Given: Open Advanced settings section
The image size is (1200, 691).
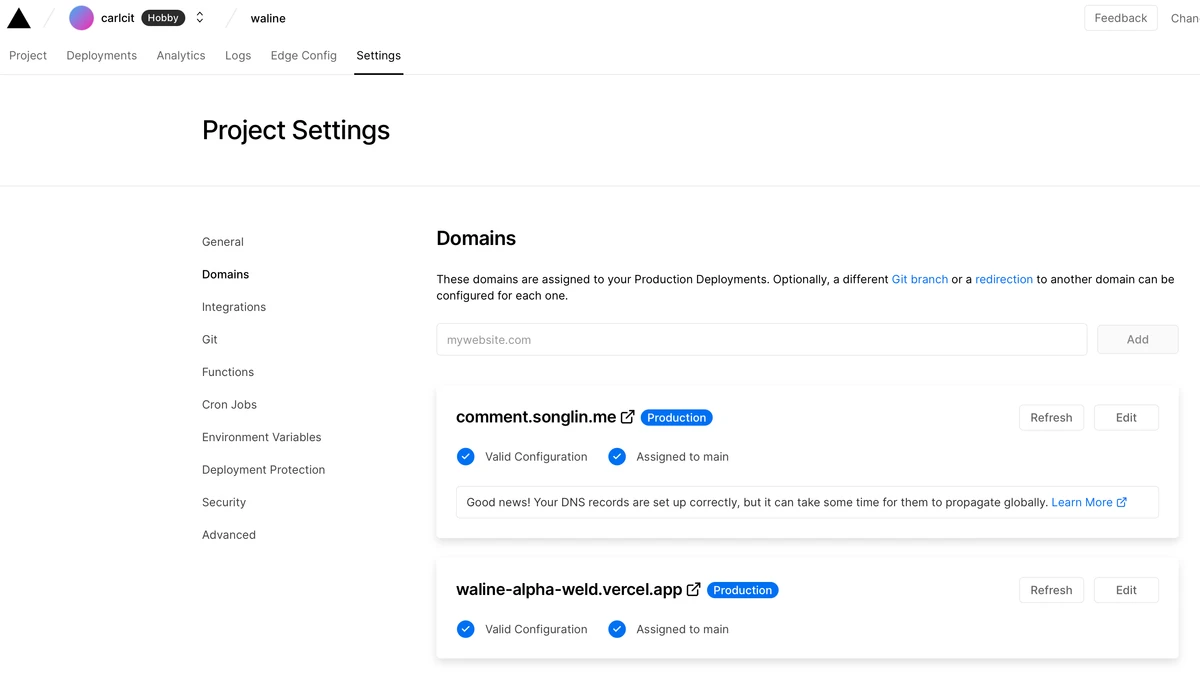Looking at the screenshot, I should tap(229, 535).
